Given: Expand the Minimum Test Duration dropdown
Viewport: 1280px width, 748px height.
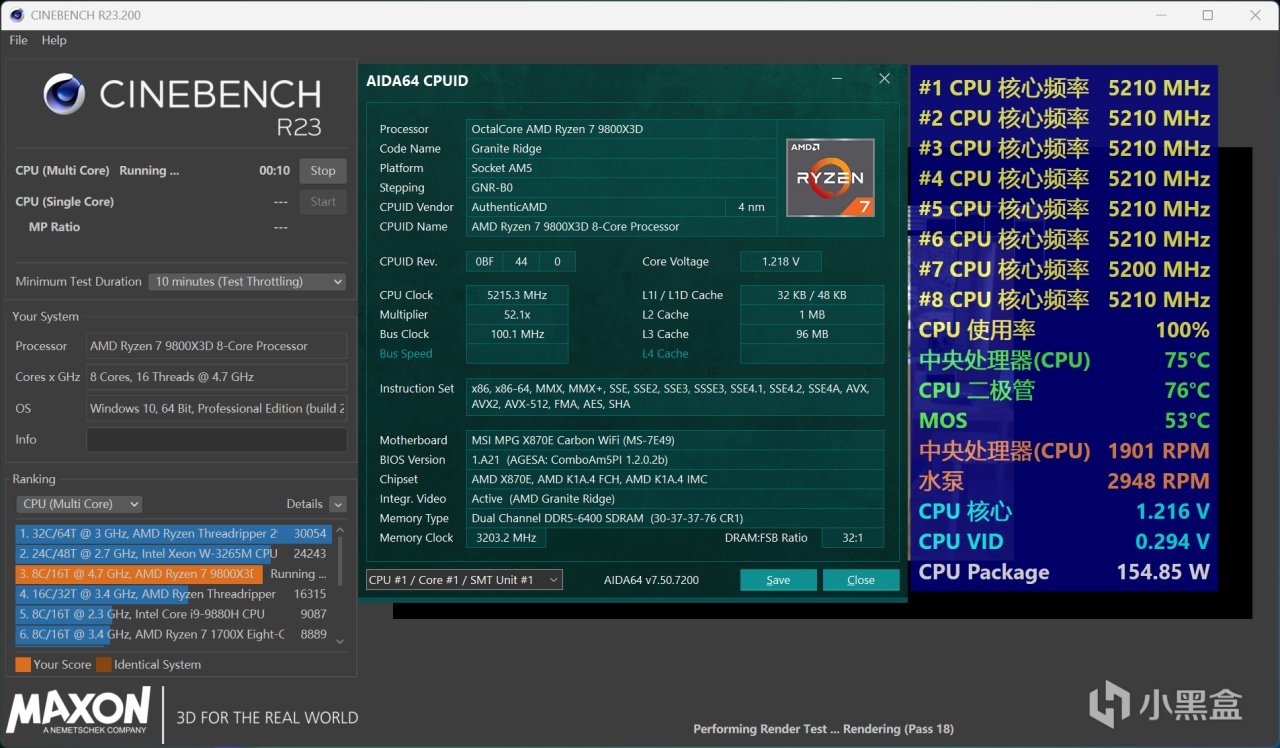Looking at the screenshot, I should click(x=247, y=282).
